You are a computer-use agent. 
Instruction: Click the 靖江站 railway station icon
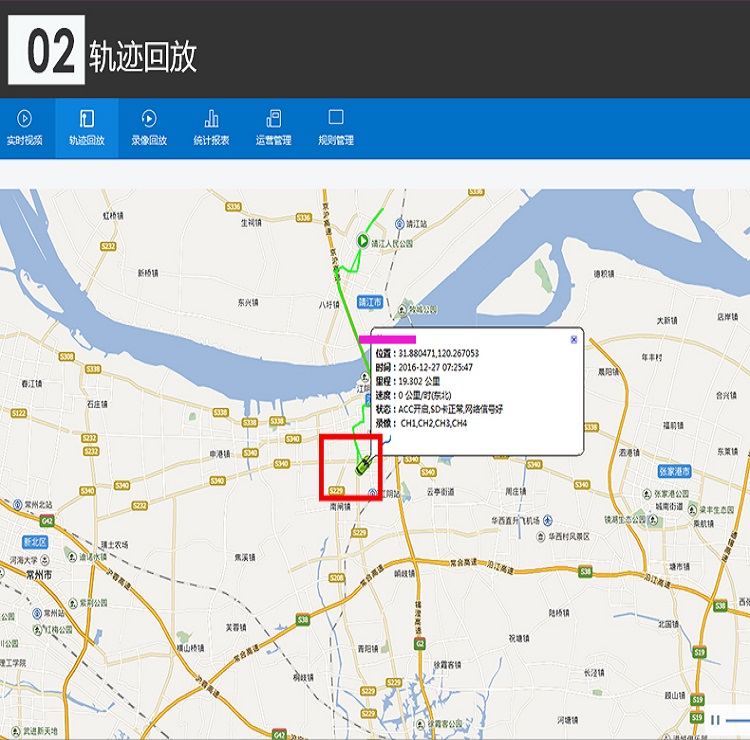coord(398,226)
